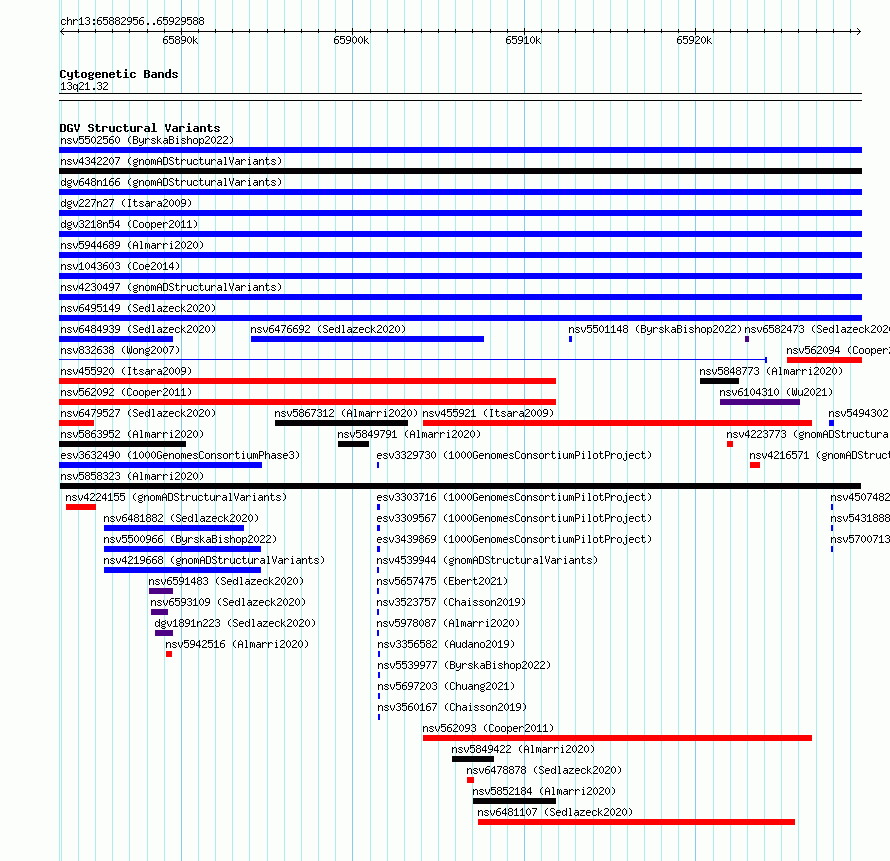The width and height of the screenshot is (890, 861).
Task: Open esv3329730 pilot project variant label
Action: (514, 455)
